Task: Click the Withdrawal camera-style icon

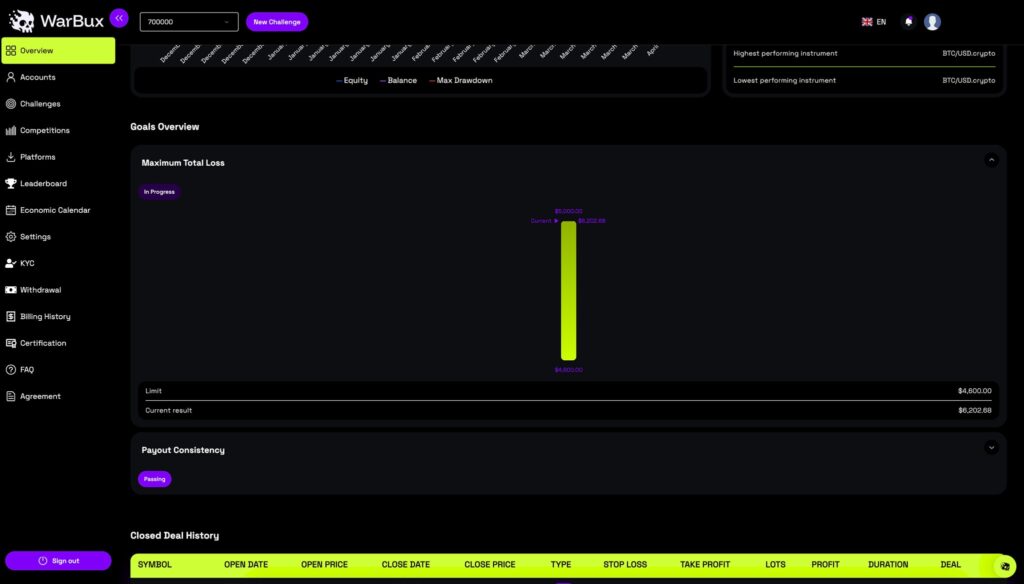Action: point(10,290)
